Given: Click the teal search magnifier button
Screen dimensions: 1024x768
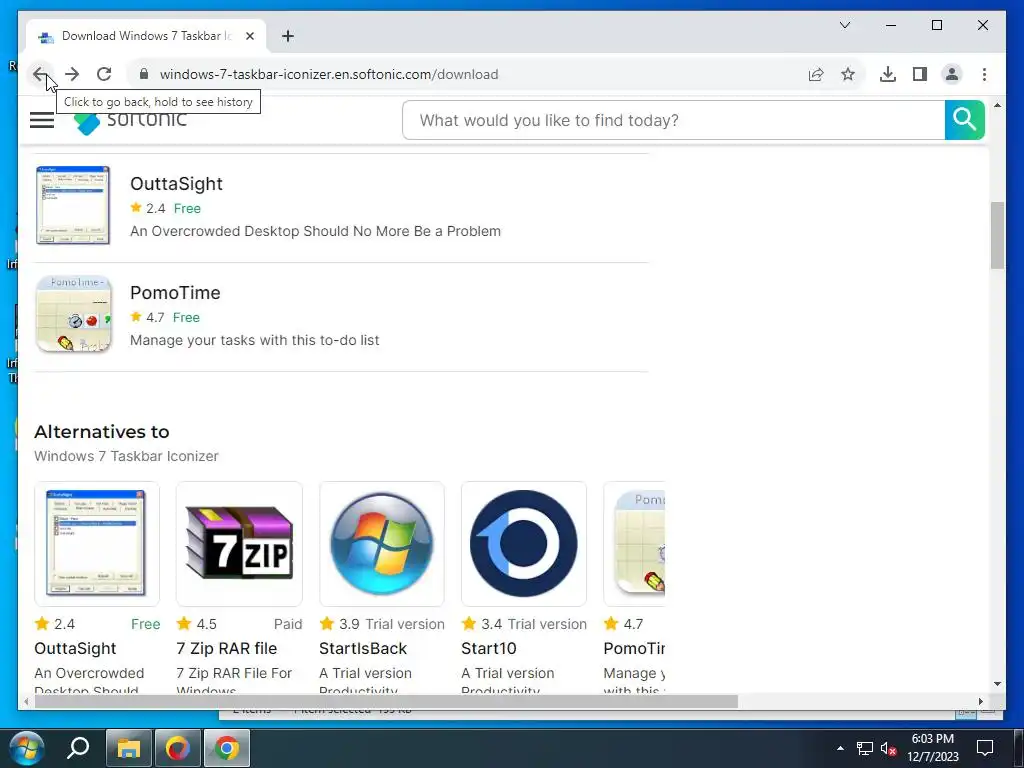Looking at the screenshot, I should (x=964, y=120).
